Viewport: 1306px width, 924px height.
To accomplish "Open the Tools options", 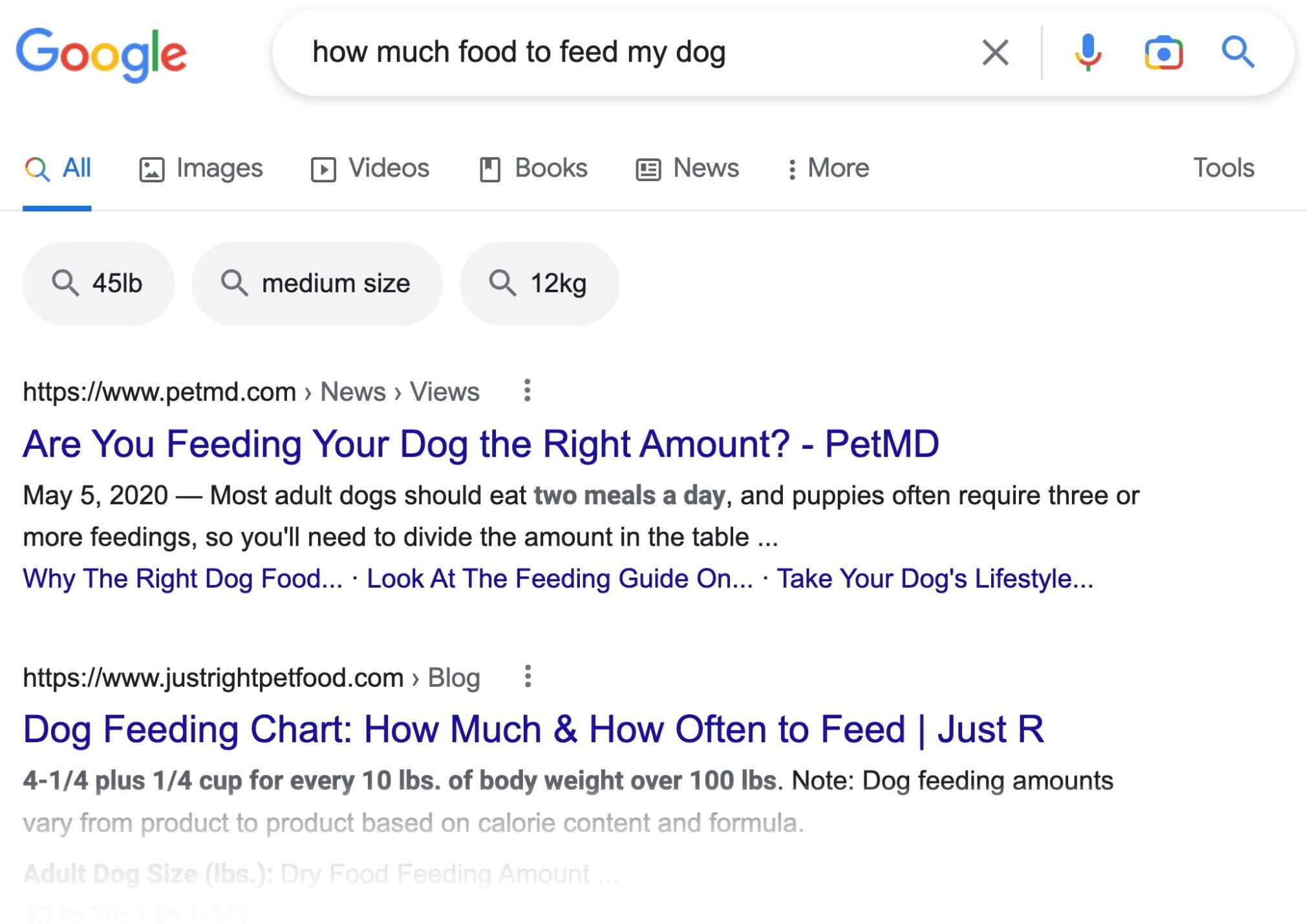I will coord(1223,168).
